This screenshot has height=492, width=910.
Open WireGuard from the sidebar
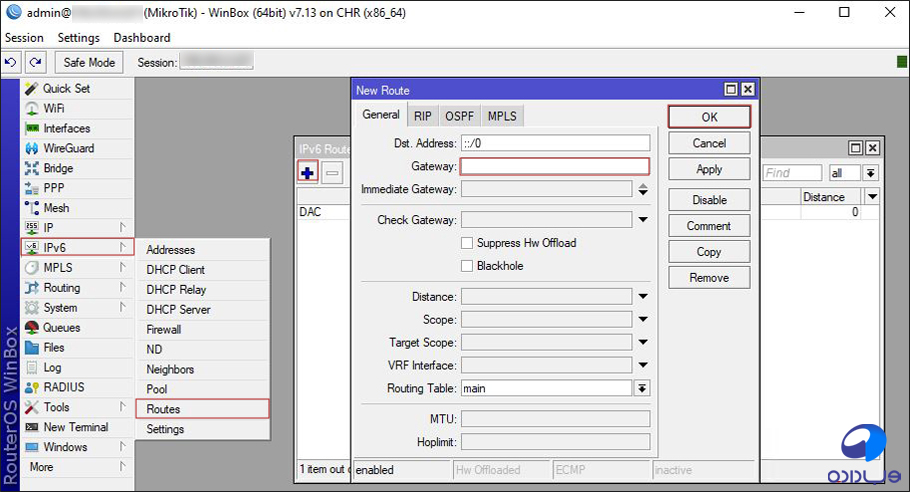pyautogui.click(x=68, y=148)
